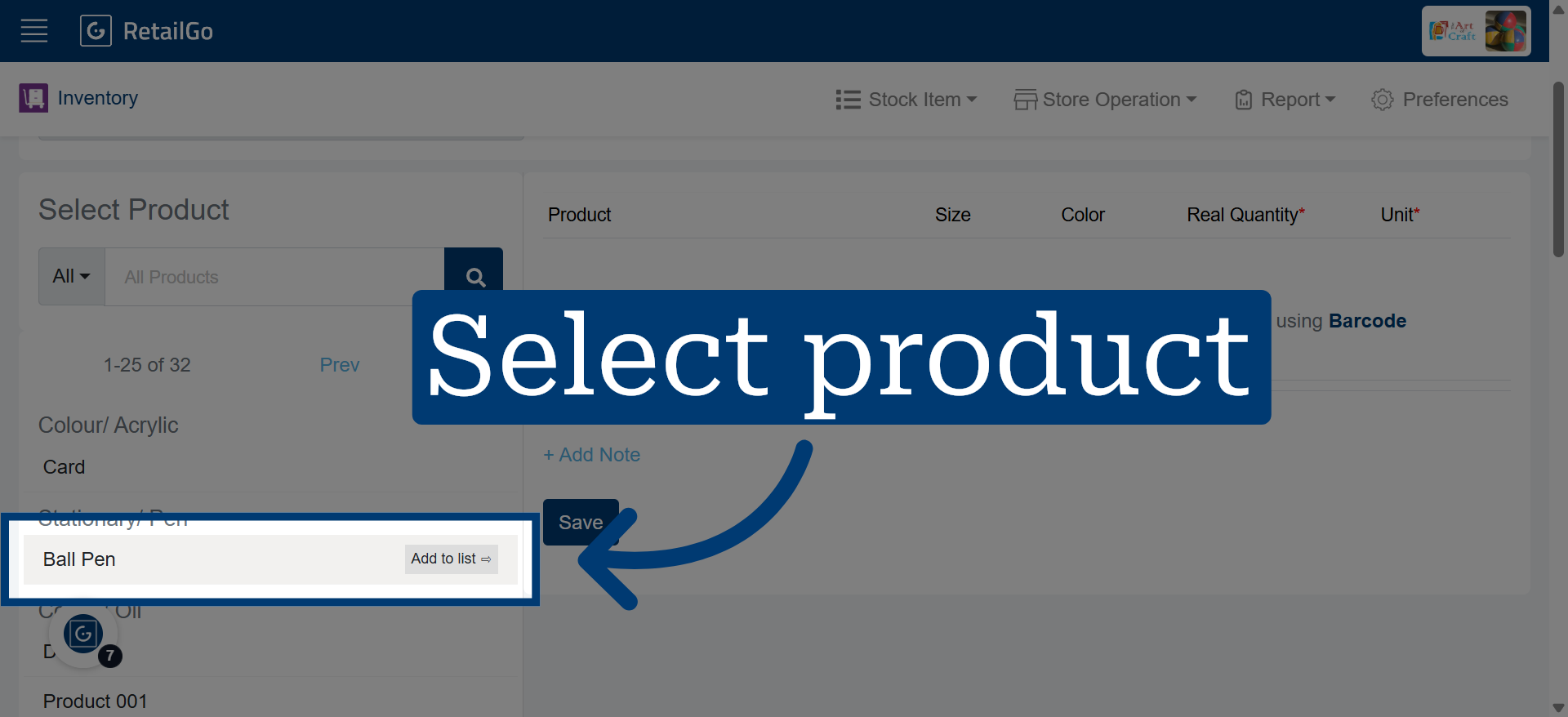This screenshot has width=1568, height=717.
Task: Click the RetailGo logo icon
Action: pyautogui.click(x=96, y=31)
